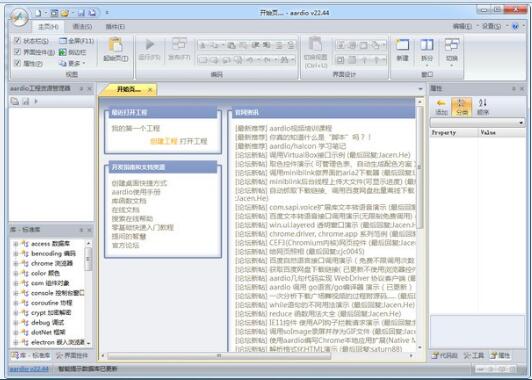Click the 零基础快速入门教程 link

[143, 227]
